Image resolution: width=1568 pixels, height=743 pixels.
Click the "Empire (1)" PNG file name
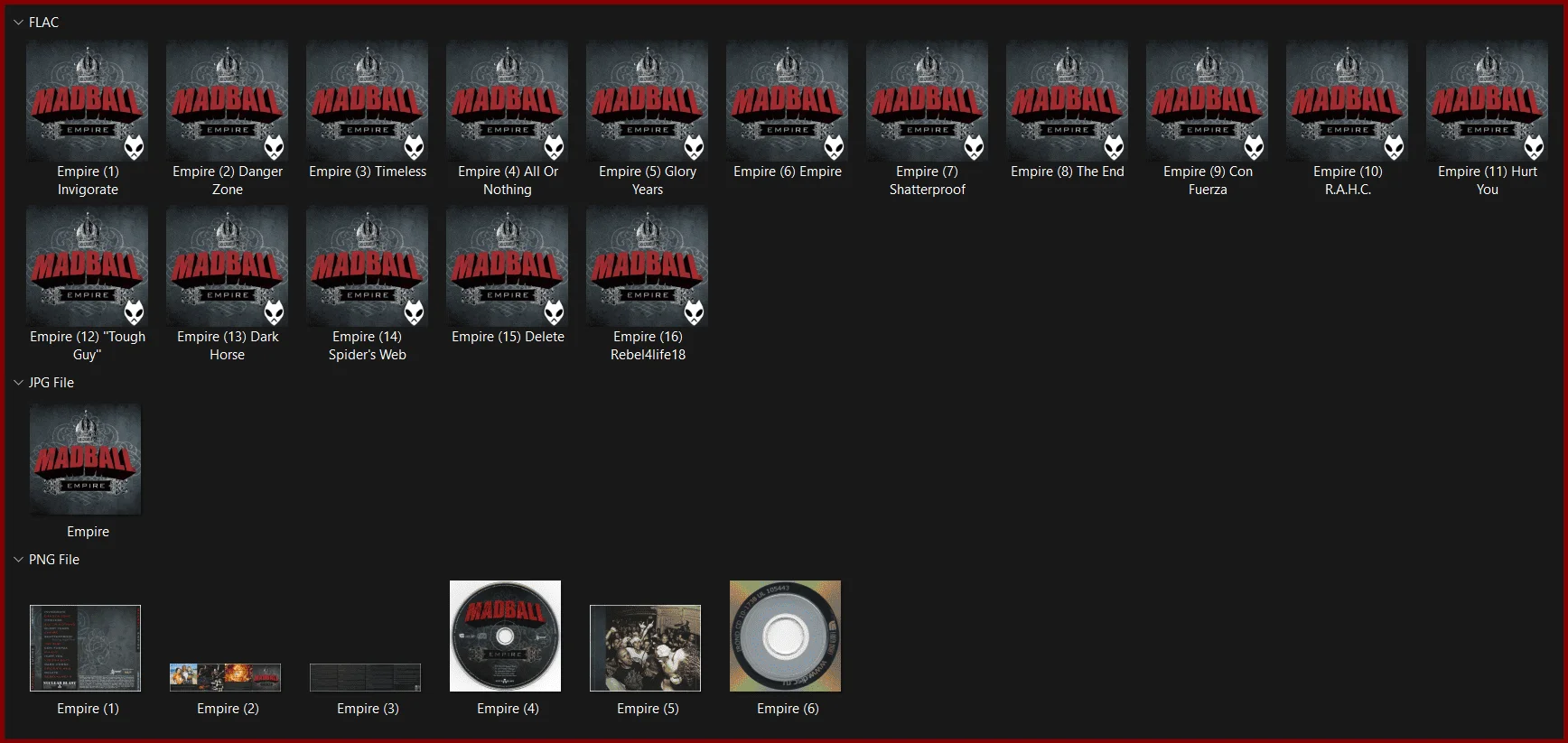coord(88,709)
